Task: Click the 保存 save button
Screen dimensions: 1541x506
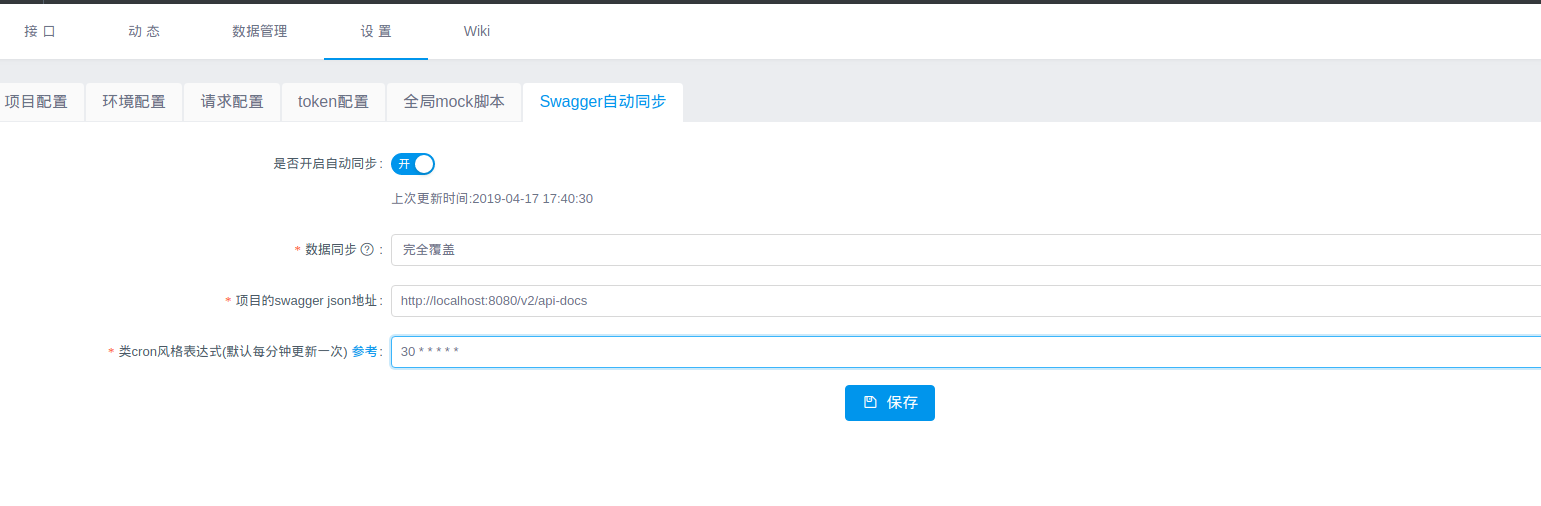Action: [x=890, y=403]
